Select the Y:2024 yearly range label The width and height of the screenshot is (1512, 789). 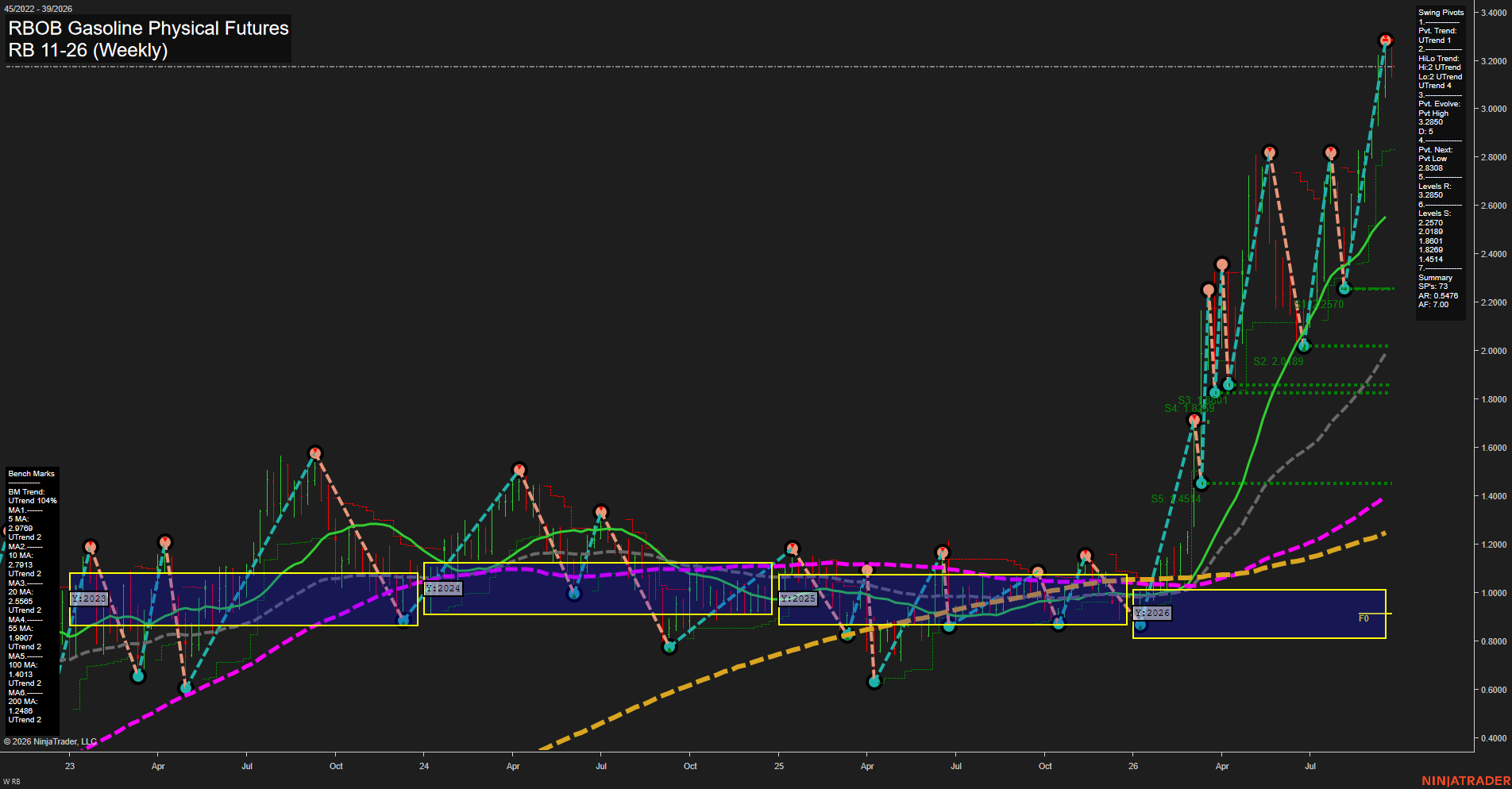(x=443, y=588)
